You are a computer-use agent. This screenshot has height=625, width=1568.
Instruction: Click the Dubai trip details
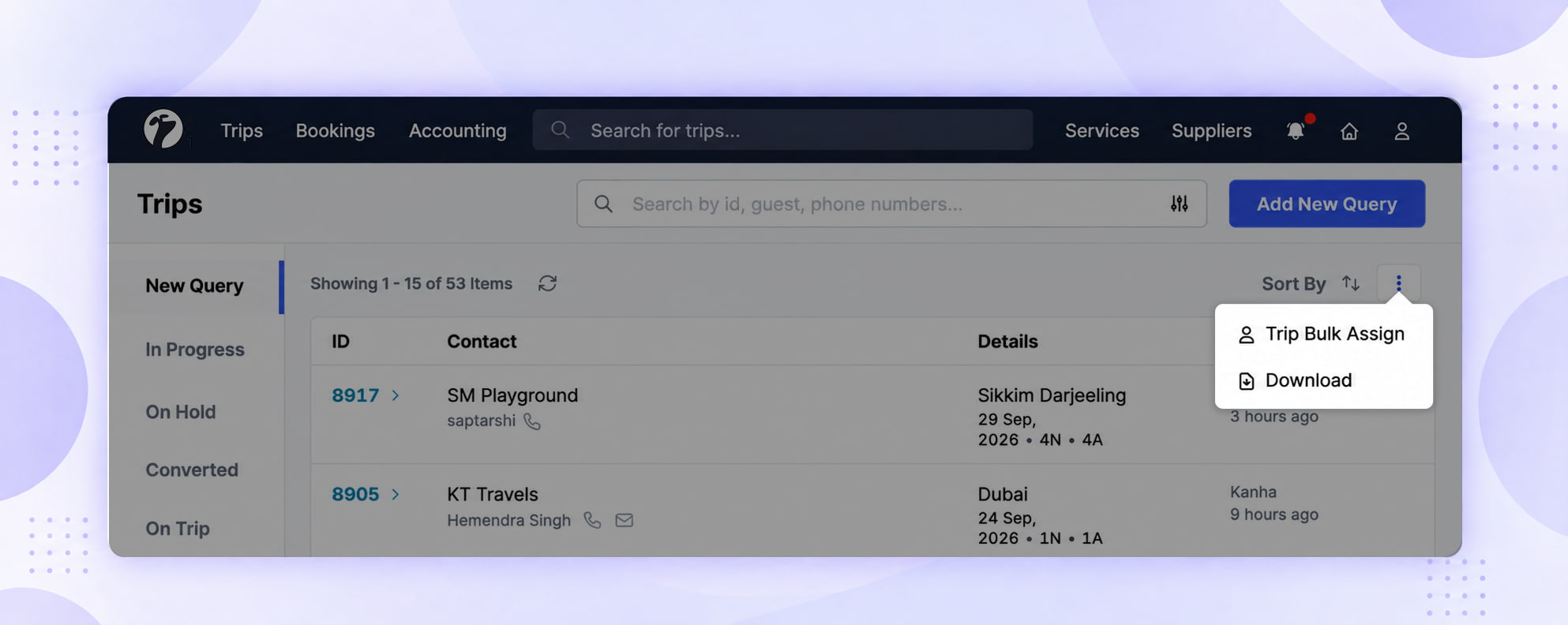[x=1003, y=494]
